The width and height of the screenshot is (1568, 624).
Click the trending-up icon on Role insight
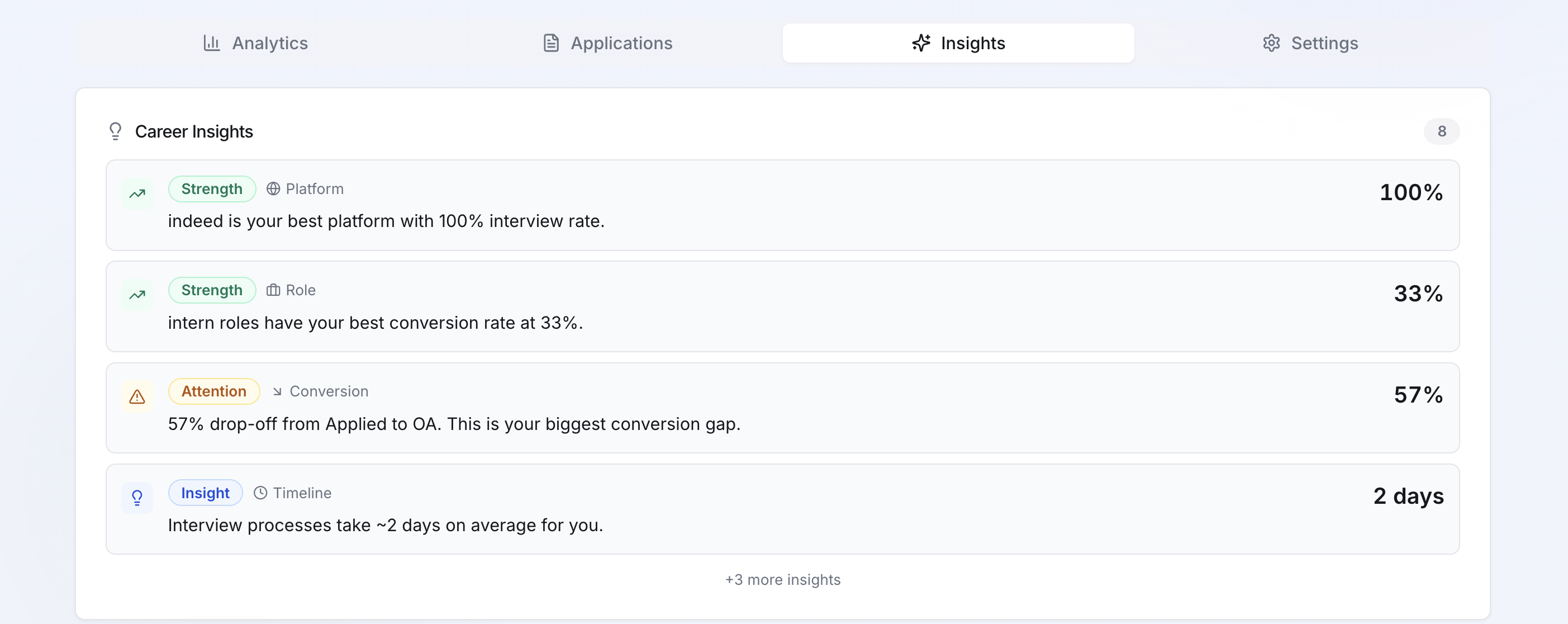(x=137, y=295)
